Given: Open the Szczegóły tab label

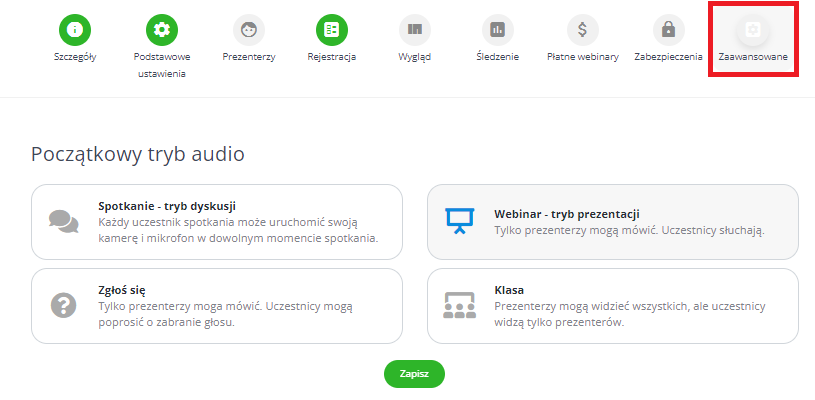Looking at the screenshot, I should point(75,57).
